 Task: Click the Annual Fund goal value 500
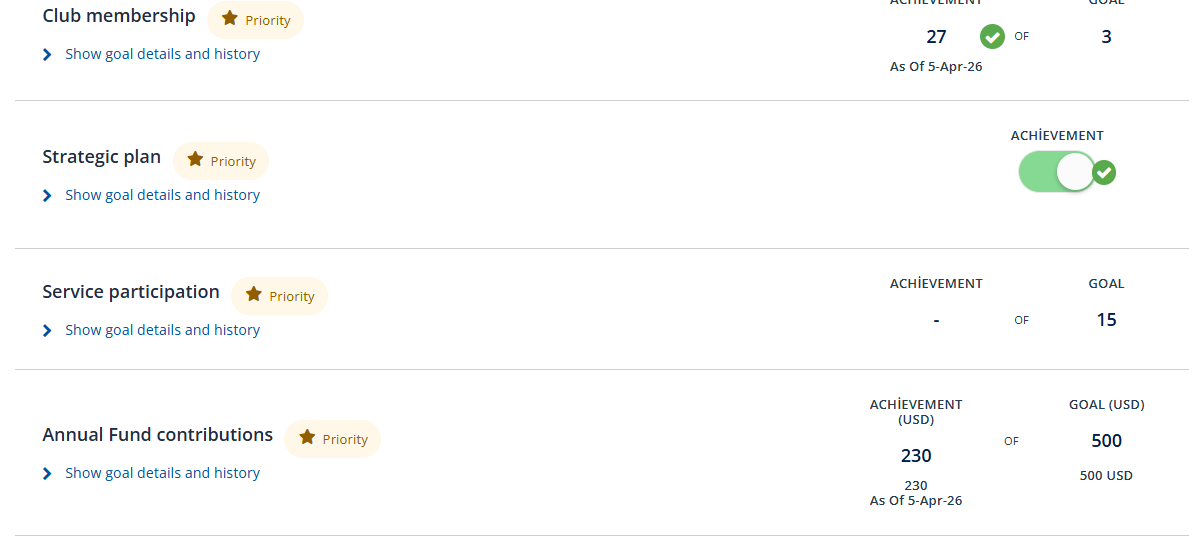[1106, 441]
